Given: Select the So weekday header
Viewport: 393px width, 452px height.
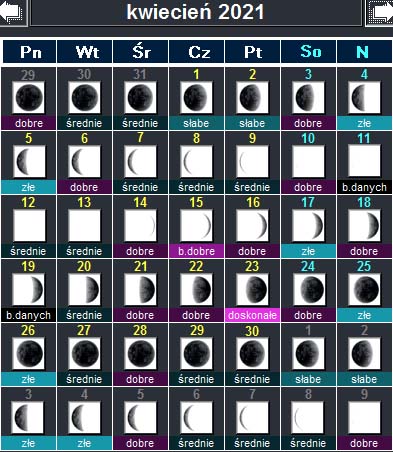Looking at the screenshot, I should click(309, 52).
